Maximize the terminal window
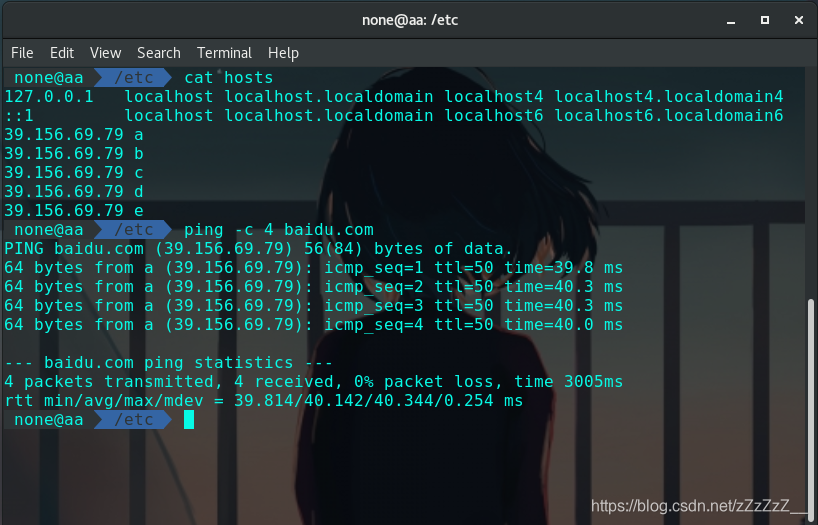818x525 pixels. (x=765, y=20)
